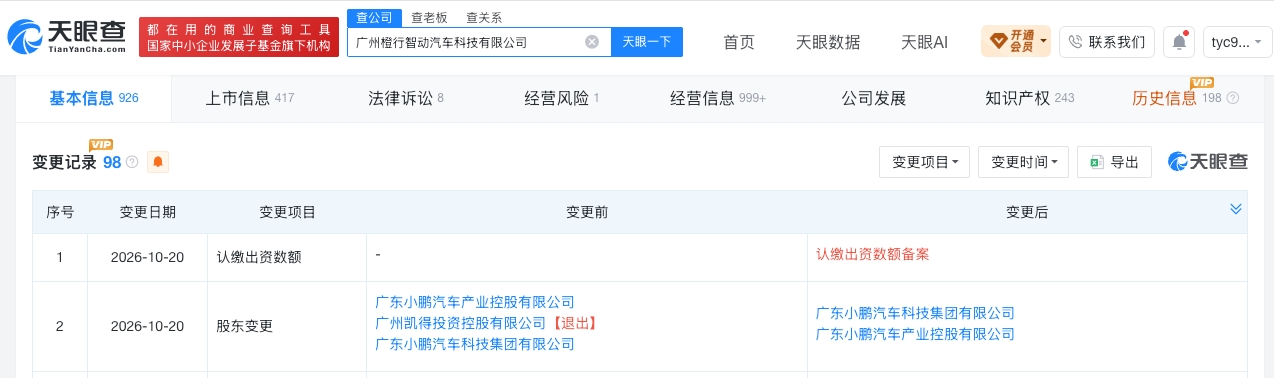Click 广东小鹏汽车科技集团有限公司 link in 变更前 column
This screenshot has height=378, width=1274.
coord(475,344)
